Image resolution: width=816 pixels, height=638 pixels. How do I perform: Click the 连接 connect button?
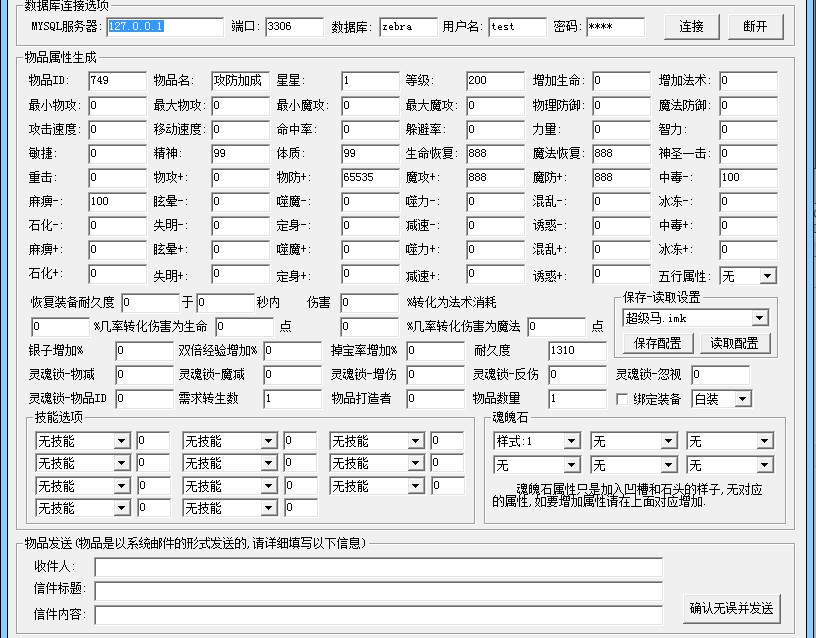click(692, 27)
